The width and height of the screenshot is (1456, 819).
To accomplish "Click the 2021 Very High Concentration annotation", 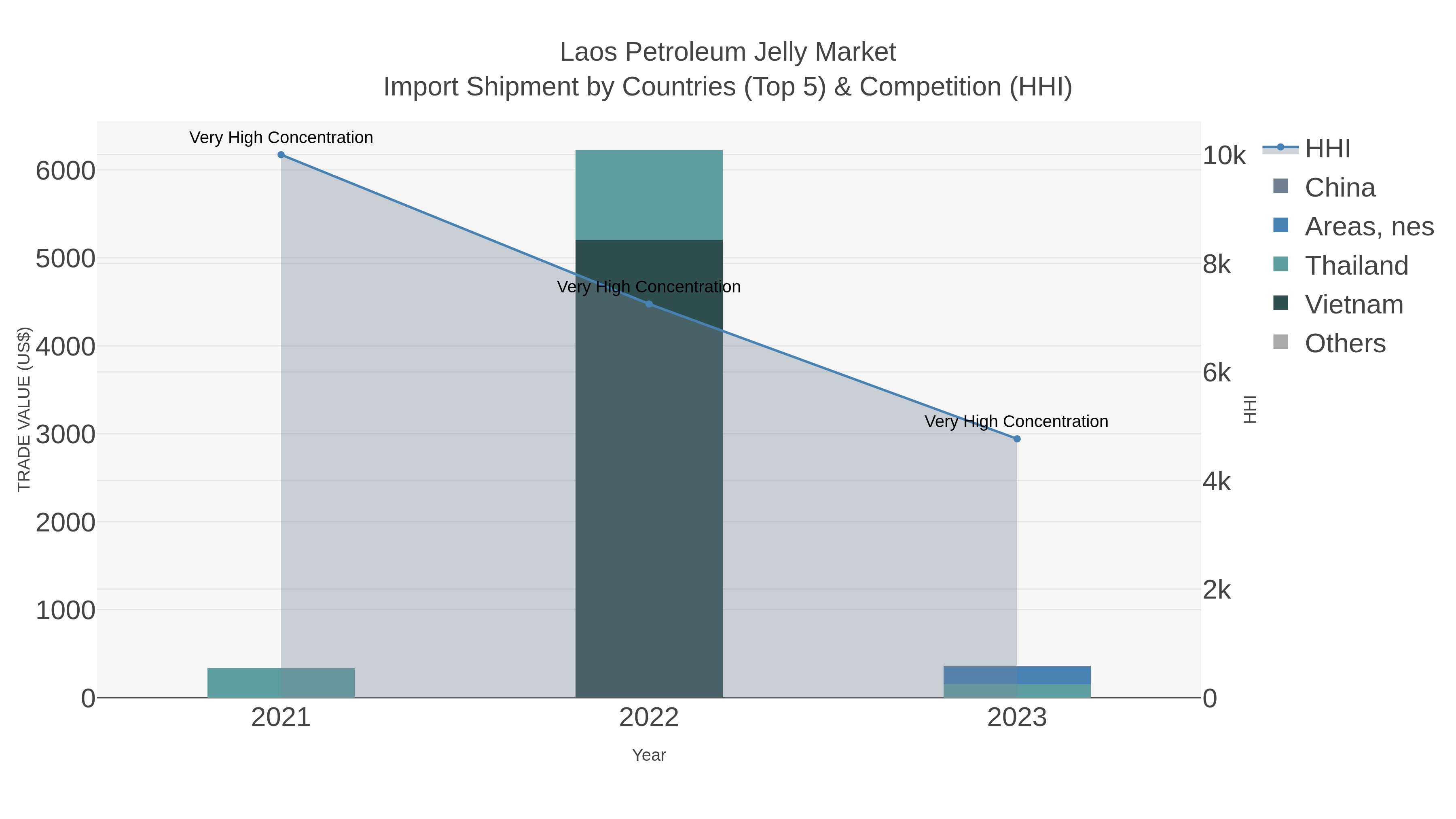I will point(281,138).
